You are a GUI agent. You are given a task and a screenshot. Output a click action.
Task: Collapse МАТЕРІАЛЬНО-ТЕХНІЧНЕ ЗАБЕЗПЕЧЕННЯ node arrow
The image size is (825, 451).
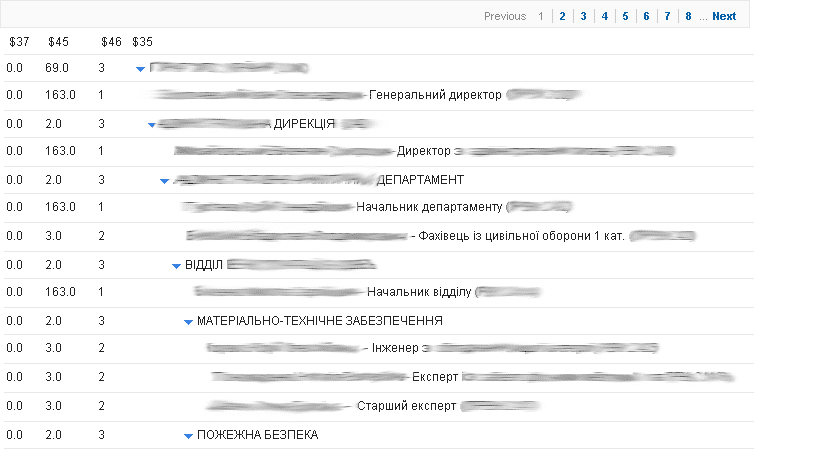coord(188,322)
